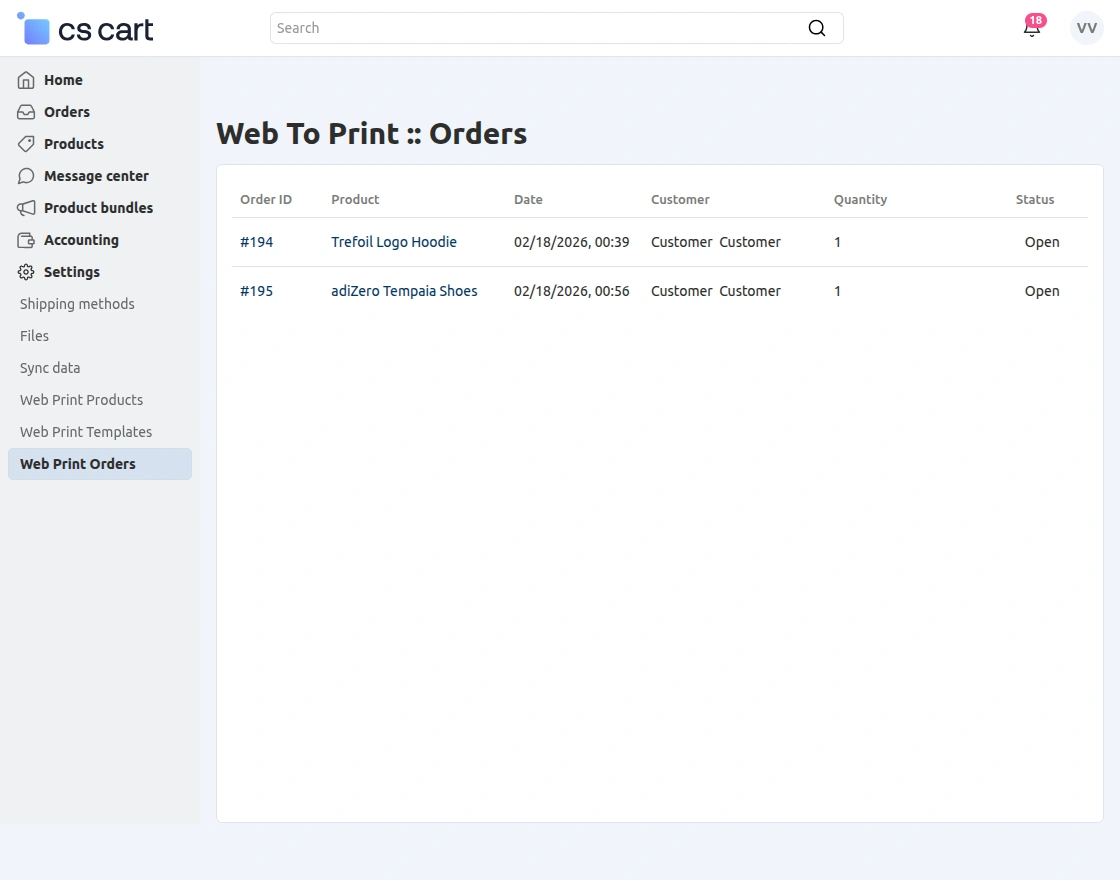Switch to Web Print Products section

80,400
